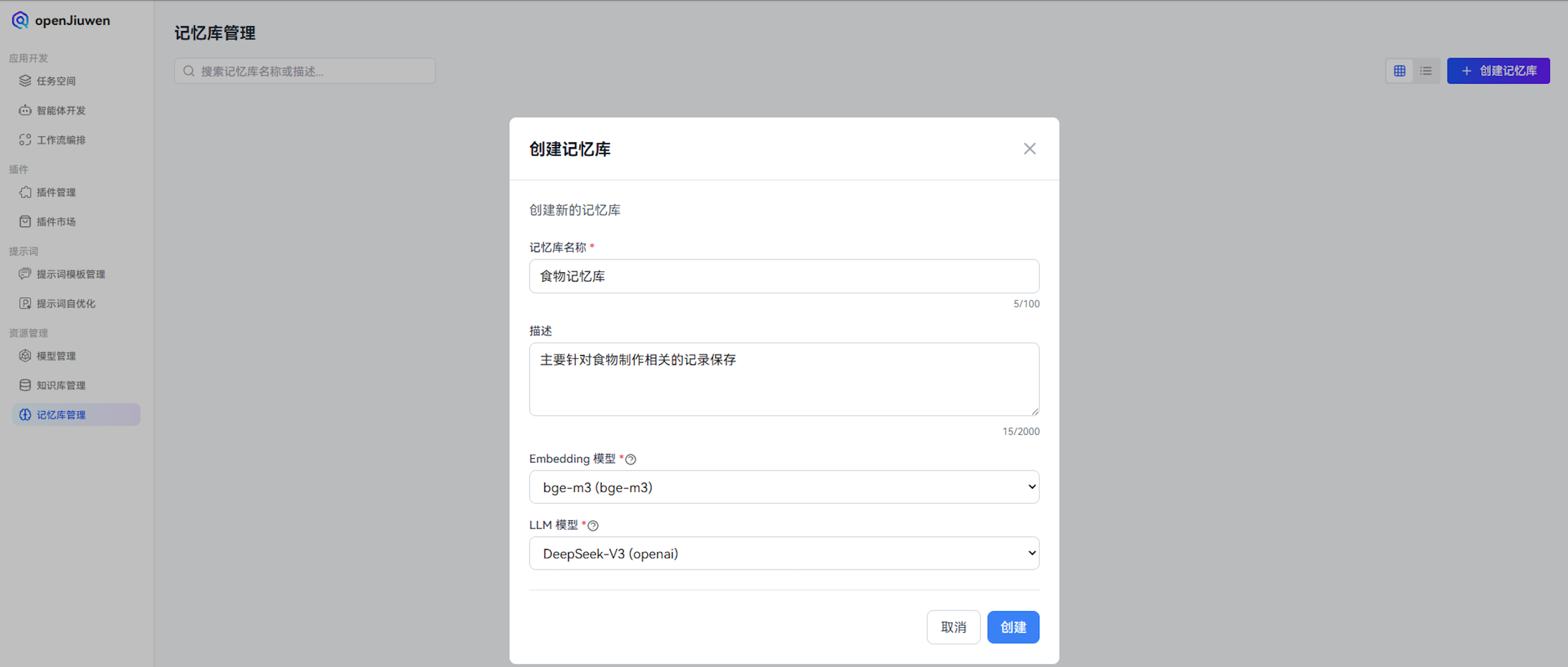Go to 模型管理
This screenshot has height=667, width=1568.
[x=55, y=355]
